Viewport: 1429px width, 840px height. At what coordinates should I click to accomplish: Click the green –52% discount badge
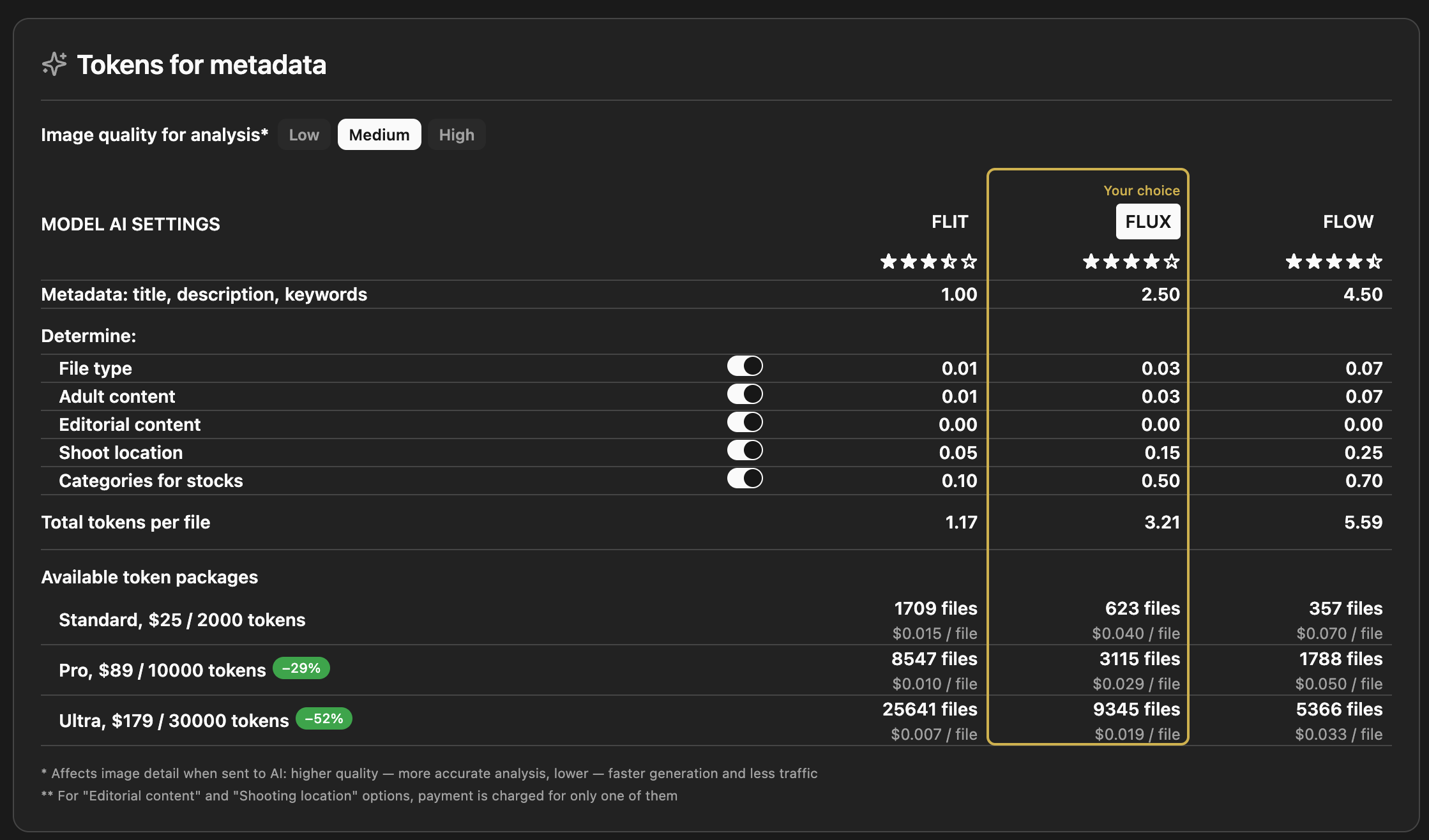[324, 719]
